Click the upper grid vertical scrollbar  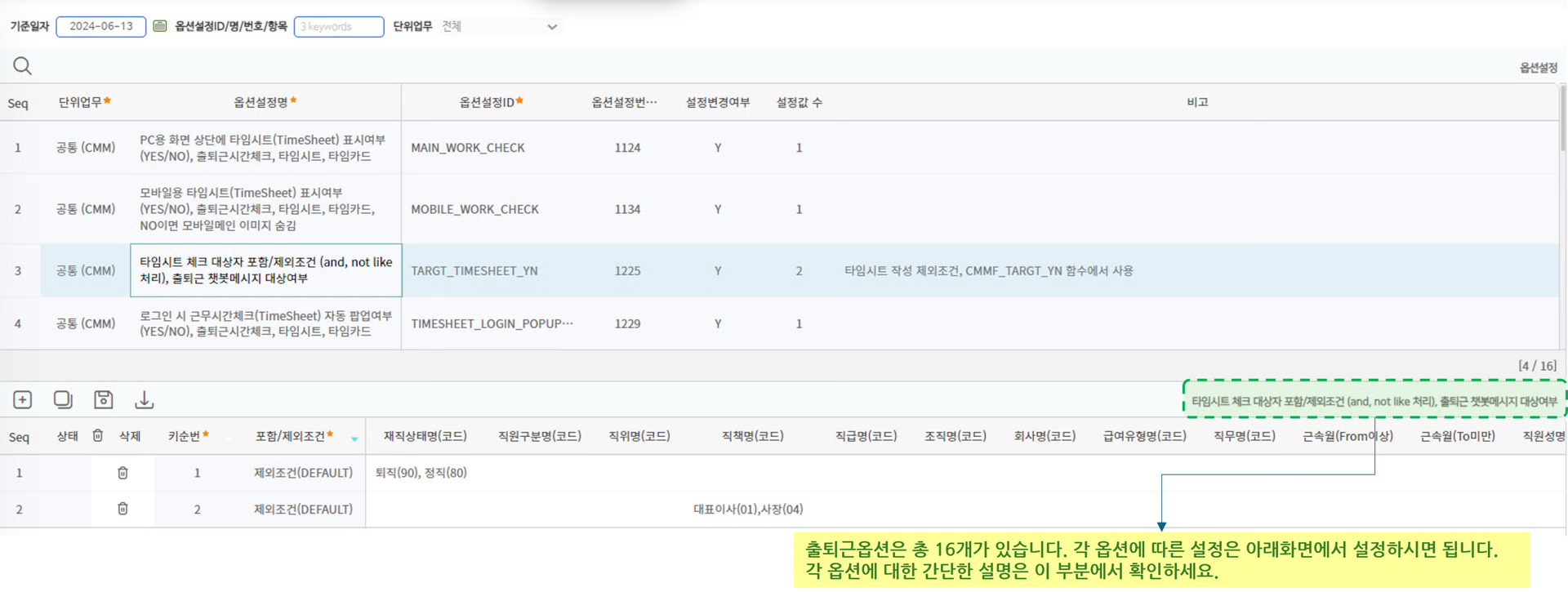[x=1563, y=118]
